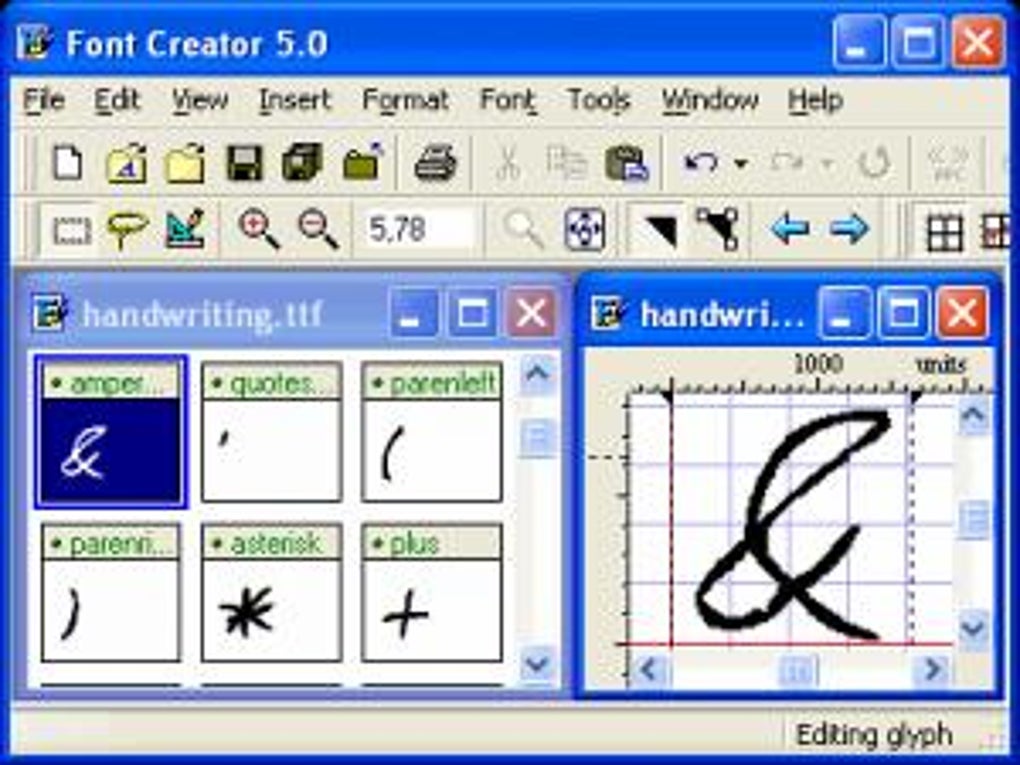Image resolution: width=1020 pixels, height=765 pixels.
Task: Click the Zoom Out magnifier icon
Action: pos(319,230)
